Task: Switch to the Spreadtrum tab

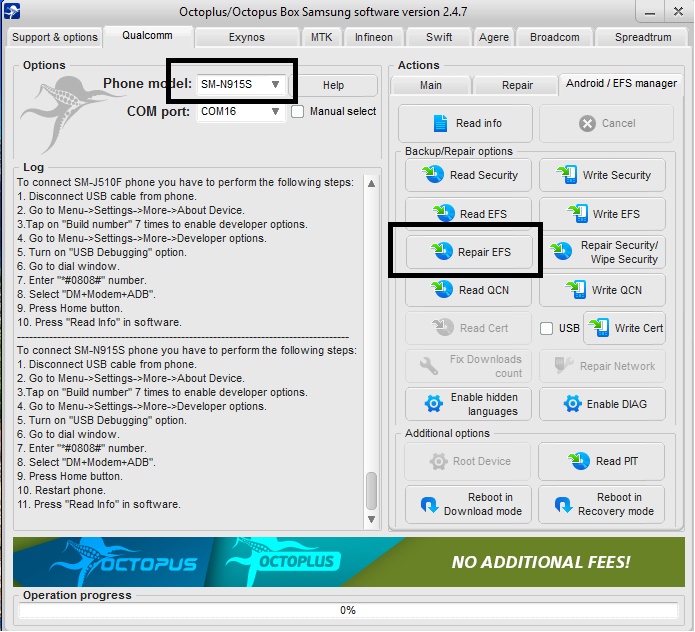Action: (x=643, y=37)
